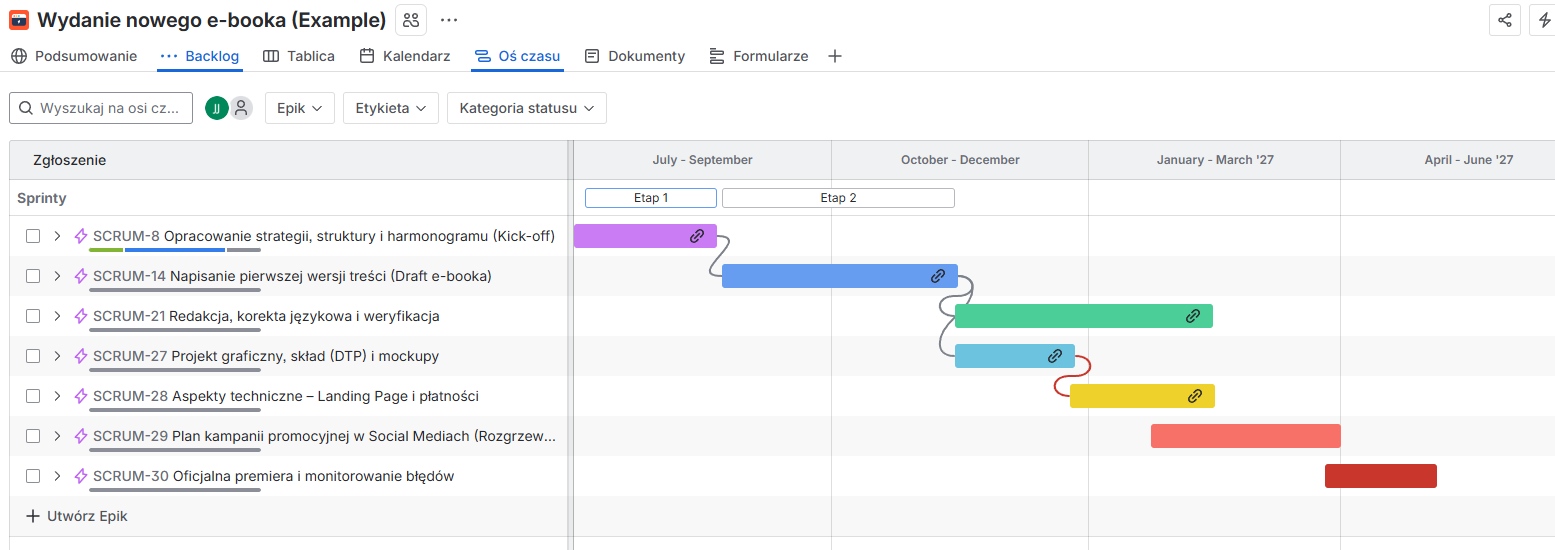
Task: Click the link icon on the blue SCRUM-14 bar
Action: click(938, 276)
